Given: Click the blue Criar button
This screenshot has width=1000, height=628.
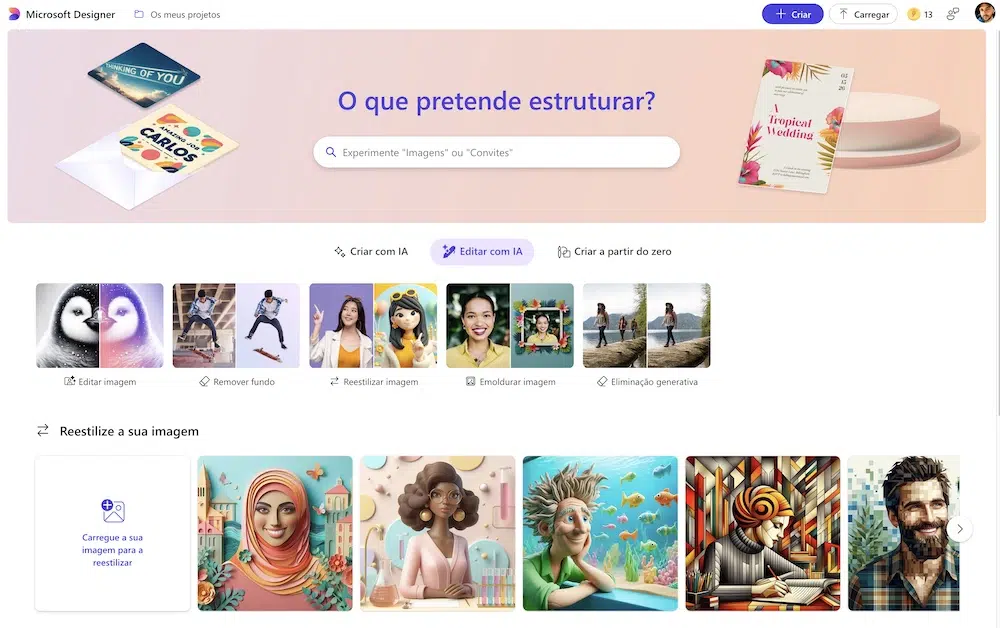Looking at the screenshot, I should pyautogui.click(x=792, y=14).
